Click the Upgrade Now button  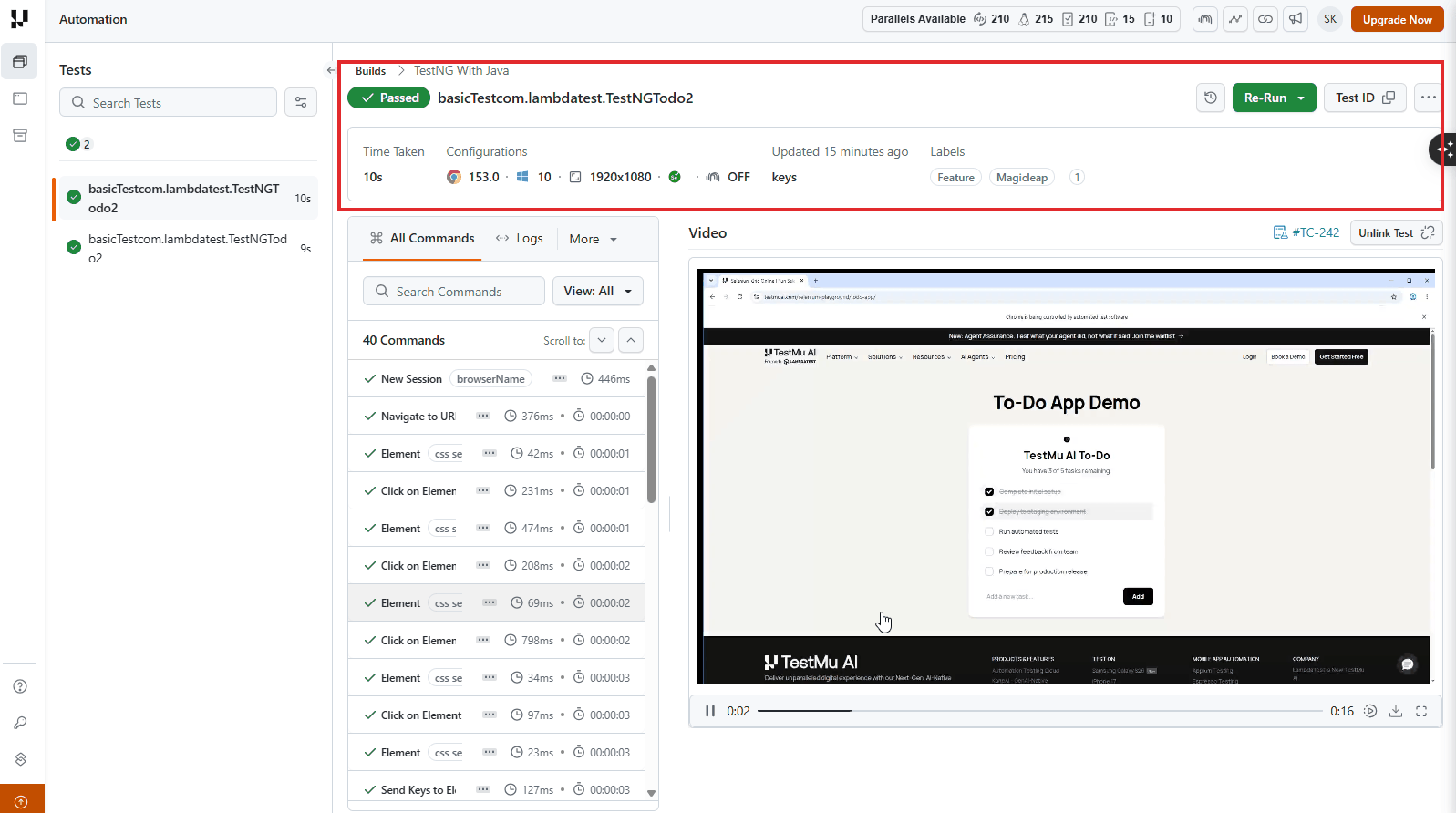click(1397, 19)
